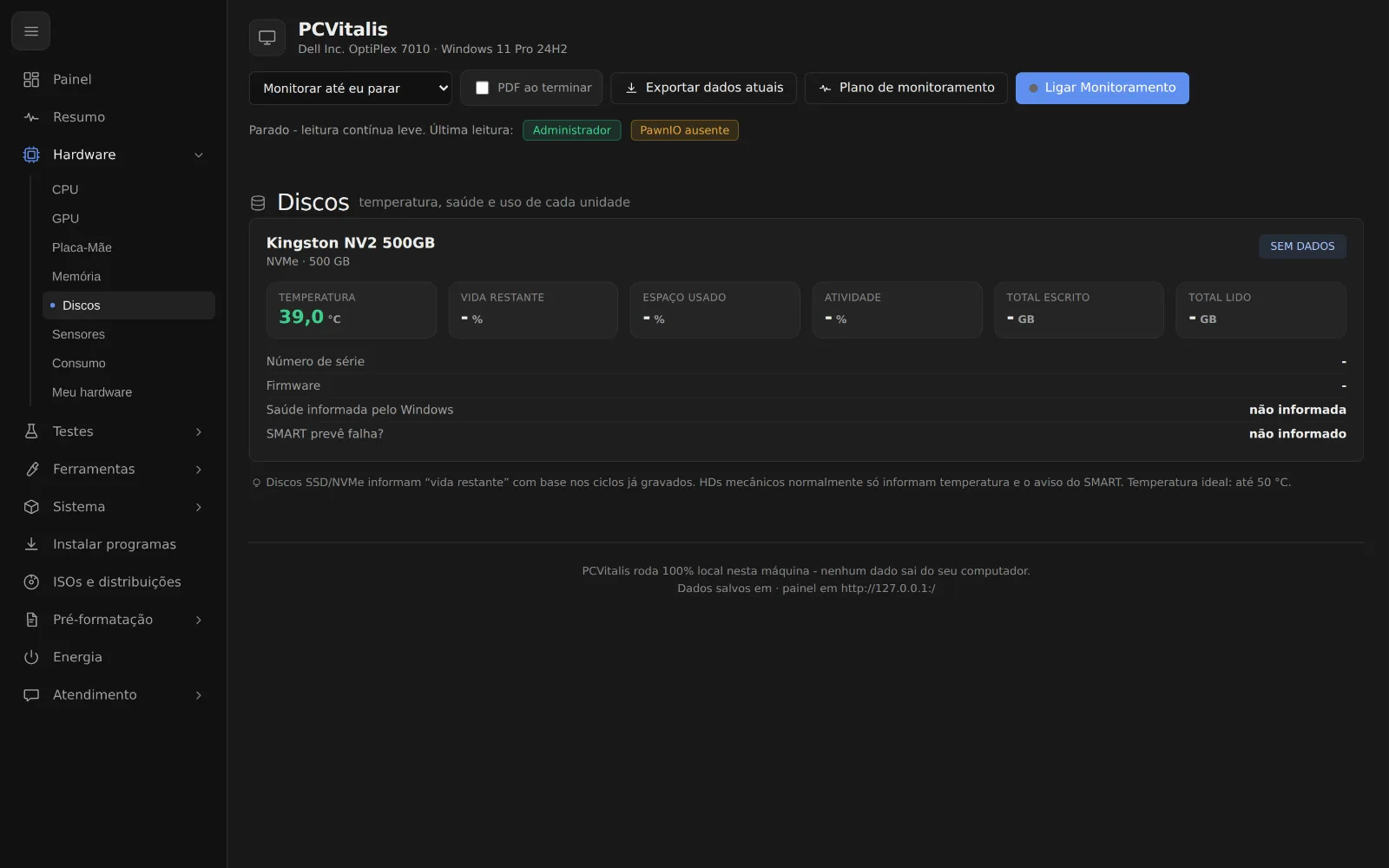
Task: Select Sensores in the sidebar
Action: (128, 334)
